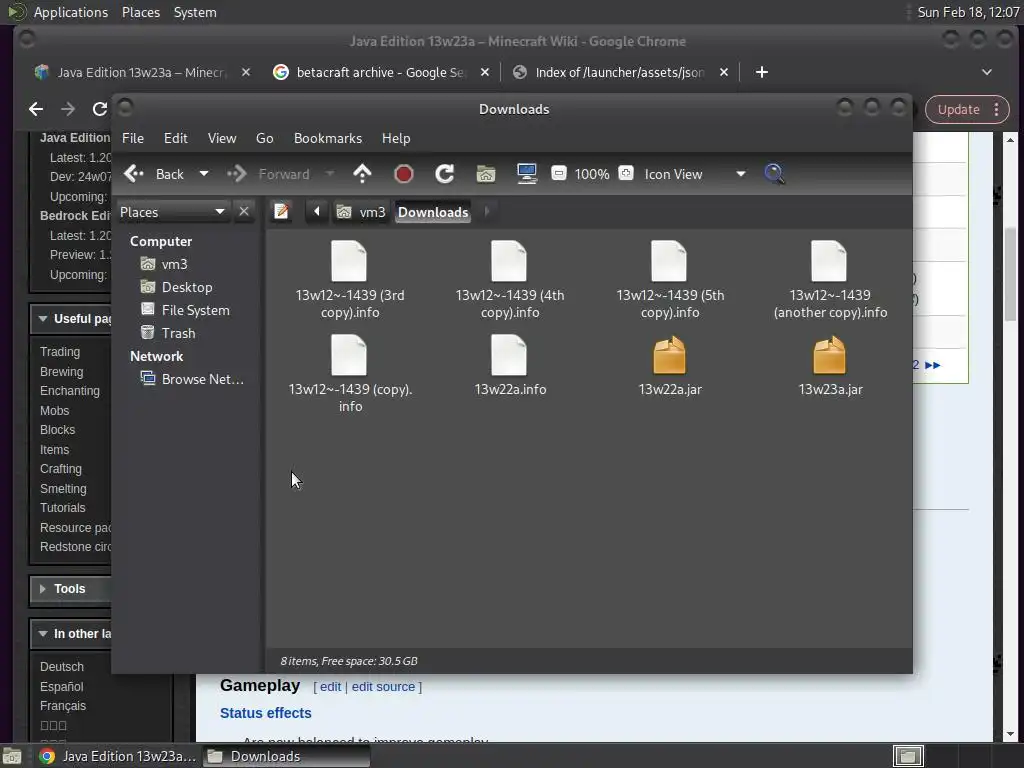Reset zoom via the 100% label
Viewport: 1024px width, 768px height.
click(x=592, y=174)
